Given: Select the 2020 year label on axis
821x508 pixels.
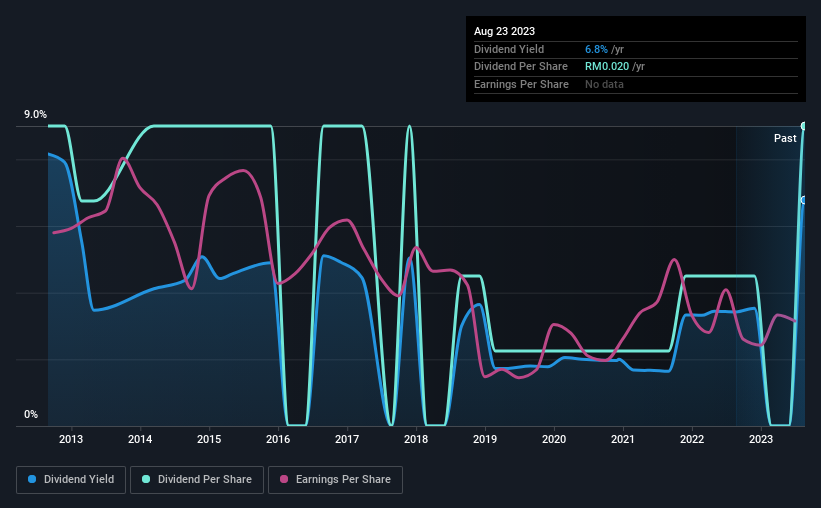Looking at the screenshot, I should [554, 439].
